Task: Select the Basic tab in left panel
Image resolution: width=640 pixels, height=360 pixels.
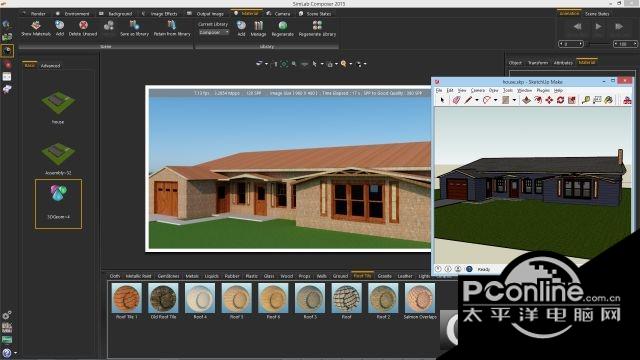Action: click(30, 65)
